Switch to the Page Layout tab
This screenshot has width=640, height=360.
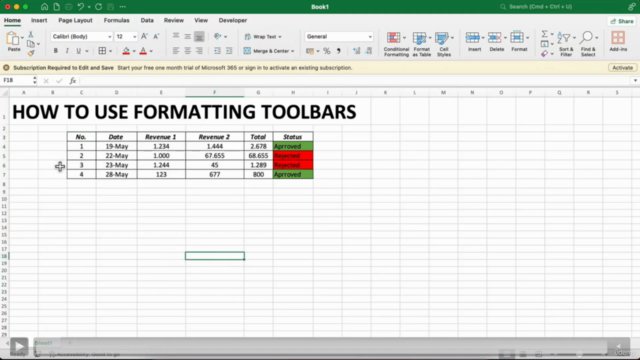pos(75,20)
